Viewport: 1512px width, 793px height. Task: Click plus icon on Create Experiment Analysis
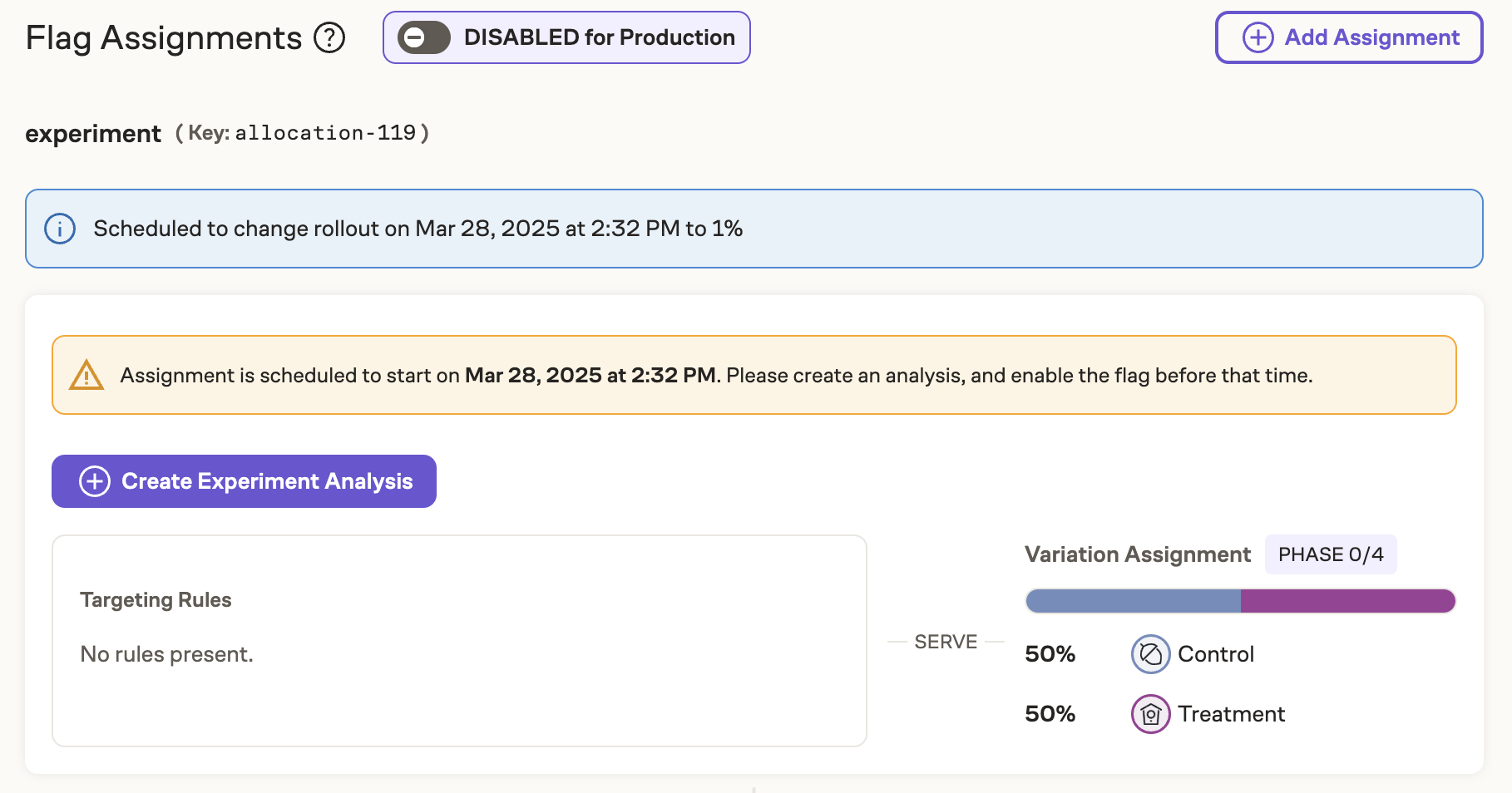[x=95, y=481]
